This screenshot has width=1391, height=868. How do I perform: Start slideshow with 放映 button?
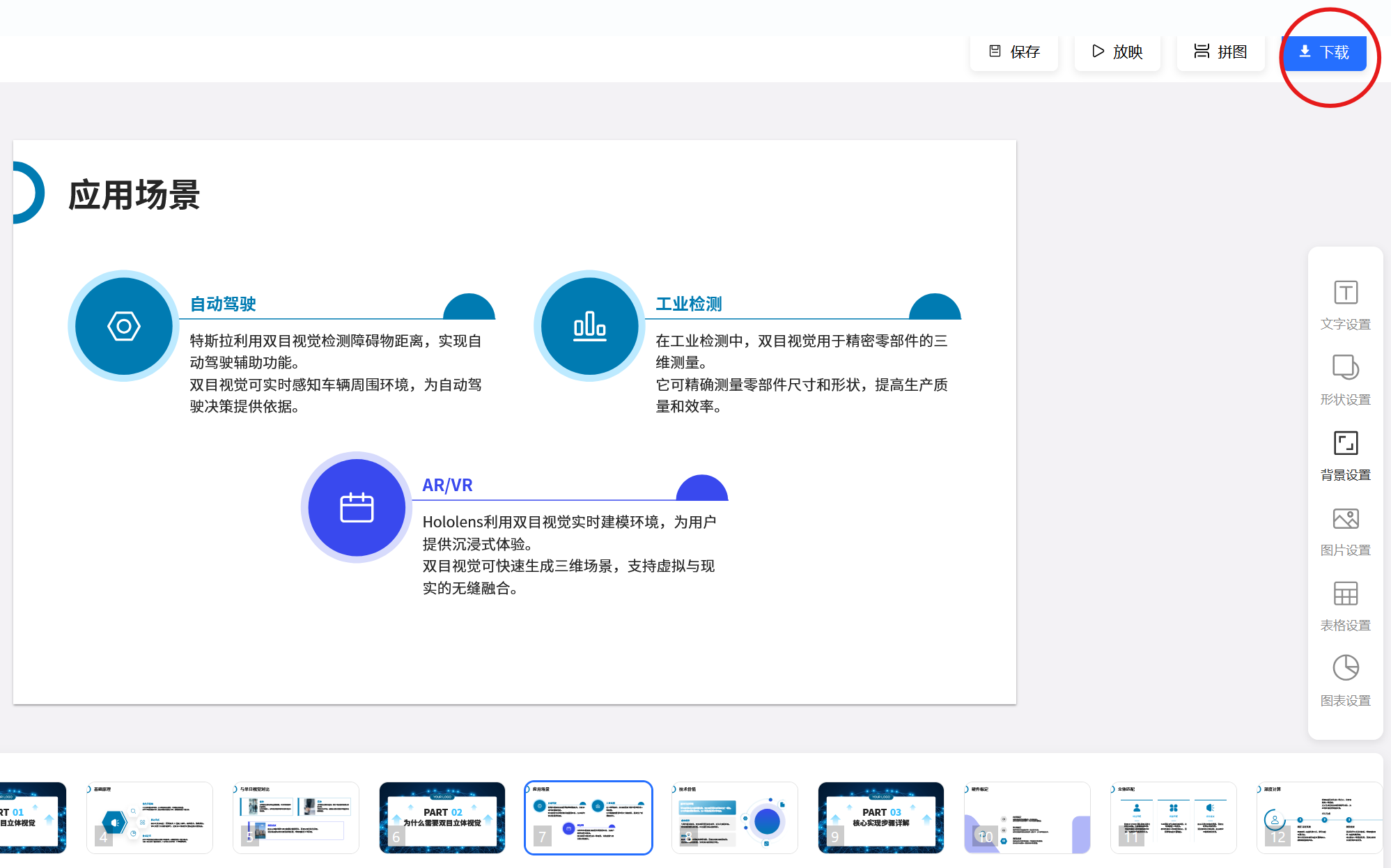click(x=1117, y=52)
